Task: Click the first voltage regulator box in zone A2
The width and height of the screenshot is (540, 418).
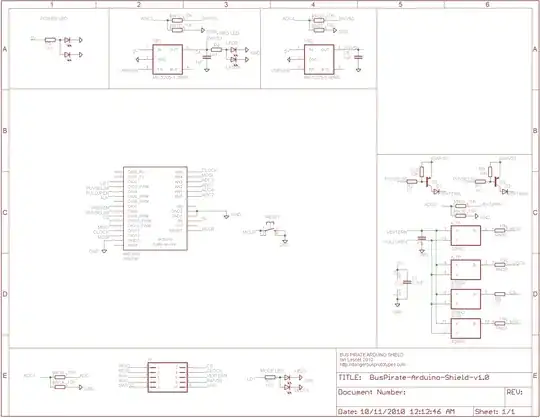Action: tap(168, 59)
